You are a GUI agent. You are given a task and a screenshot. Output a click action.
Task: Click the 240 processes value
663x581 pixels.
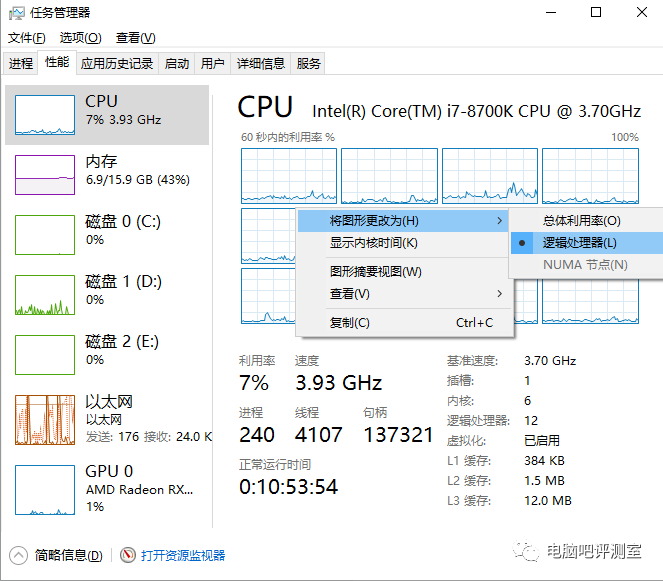pos(257,435)
